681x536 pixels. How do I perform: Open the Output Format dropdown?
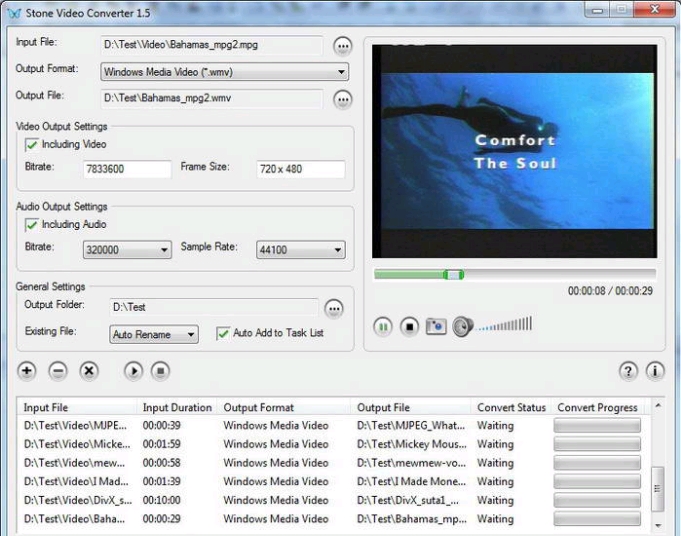point(225,72)
